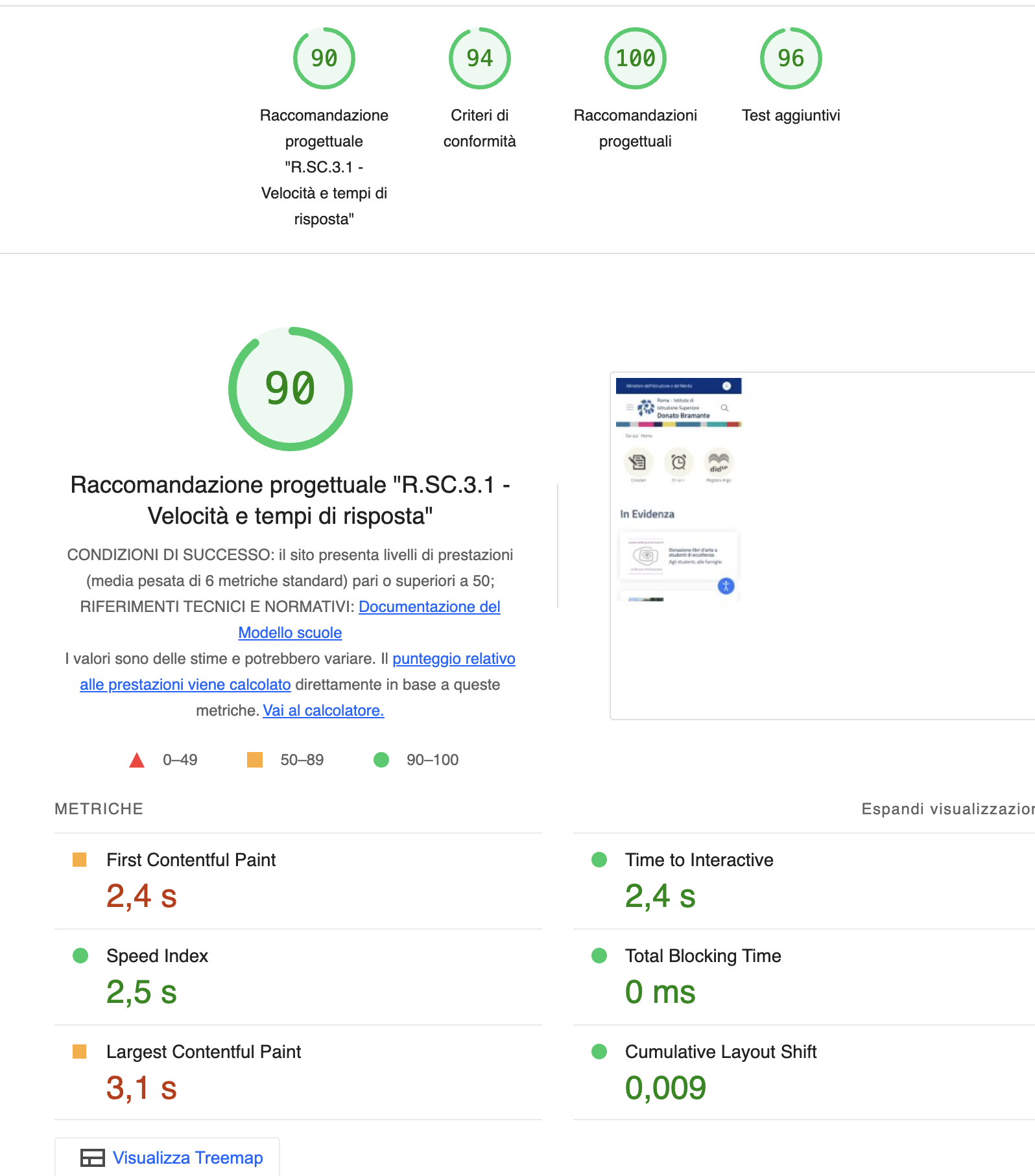This screenshot has width=1035, height=1176.
Task: Expand the Largest Contentful Paint metric
Action: [x=298, y=1073]
